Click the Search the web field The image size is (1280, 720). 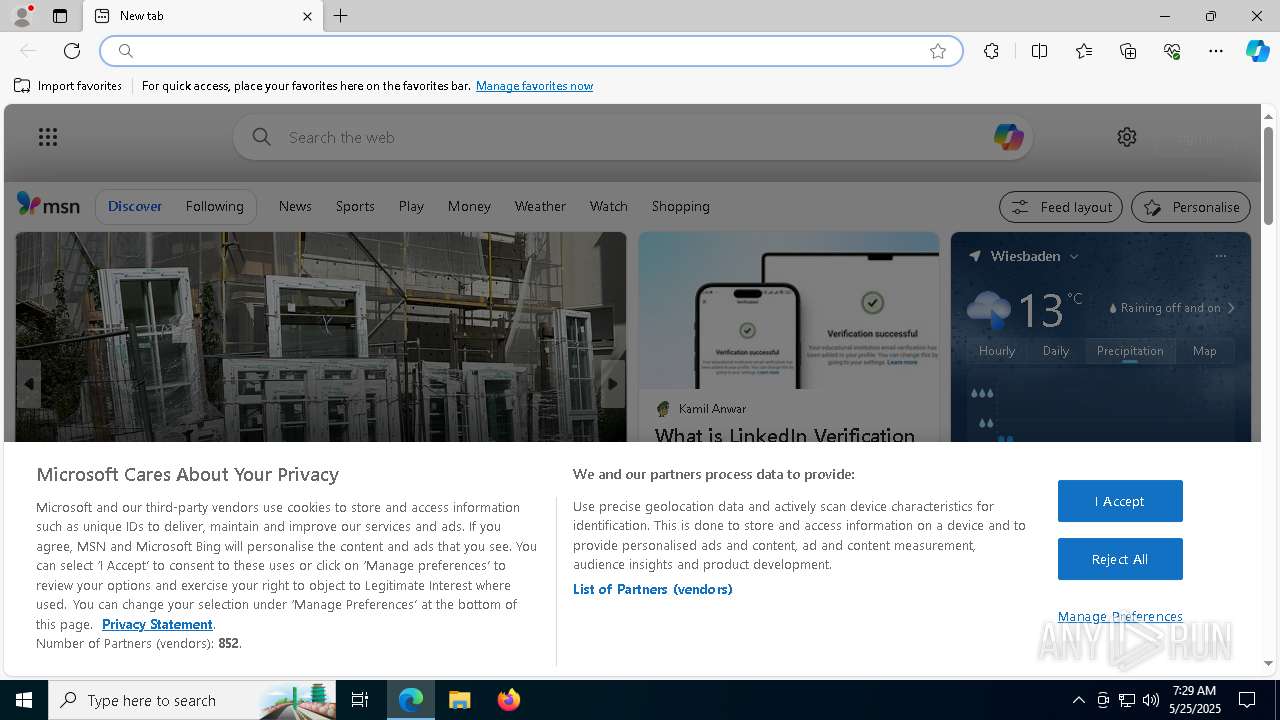coord(633,137)
